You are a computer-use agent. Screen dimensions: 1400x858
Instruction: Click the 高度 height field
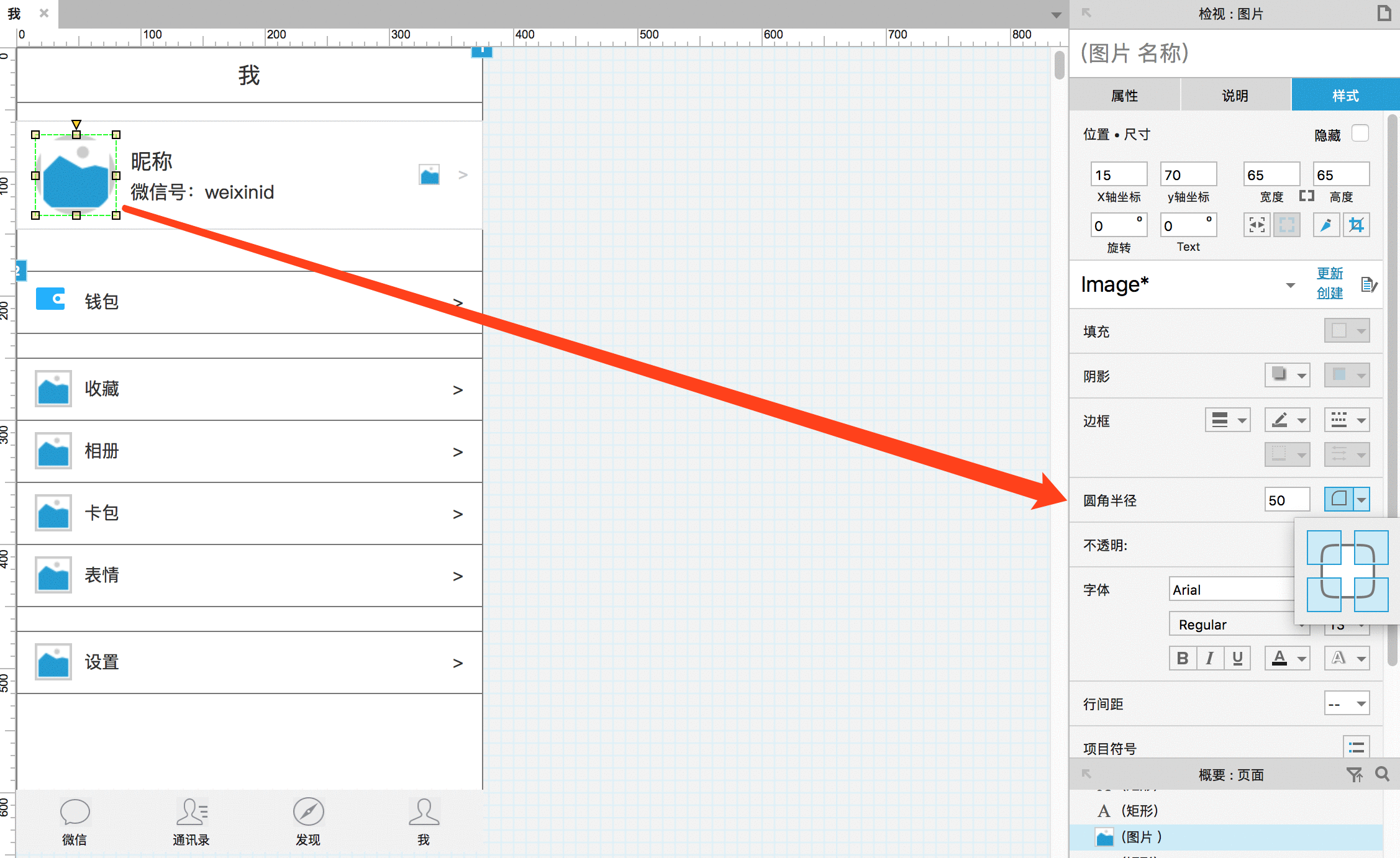(x=1342, y=174)
